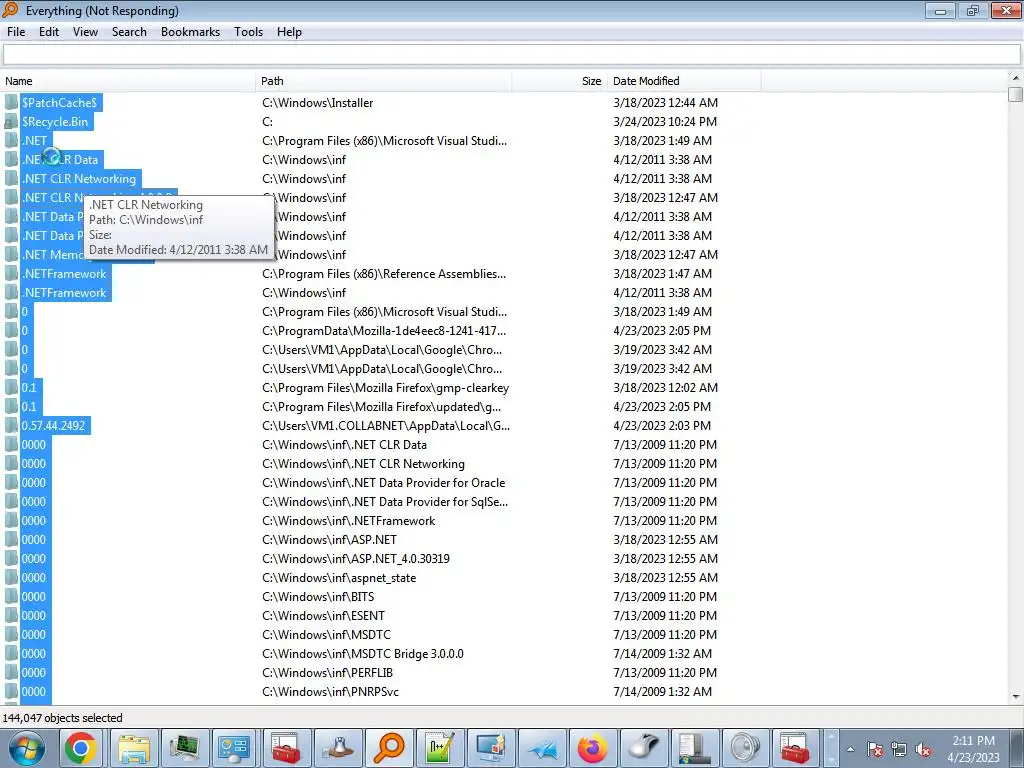Click the vertical scrollbar thumb
The image size is (1024, 768).
(1016, 95)
